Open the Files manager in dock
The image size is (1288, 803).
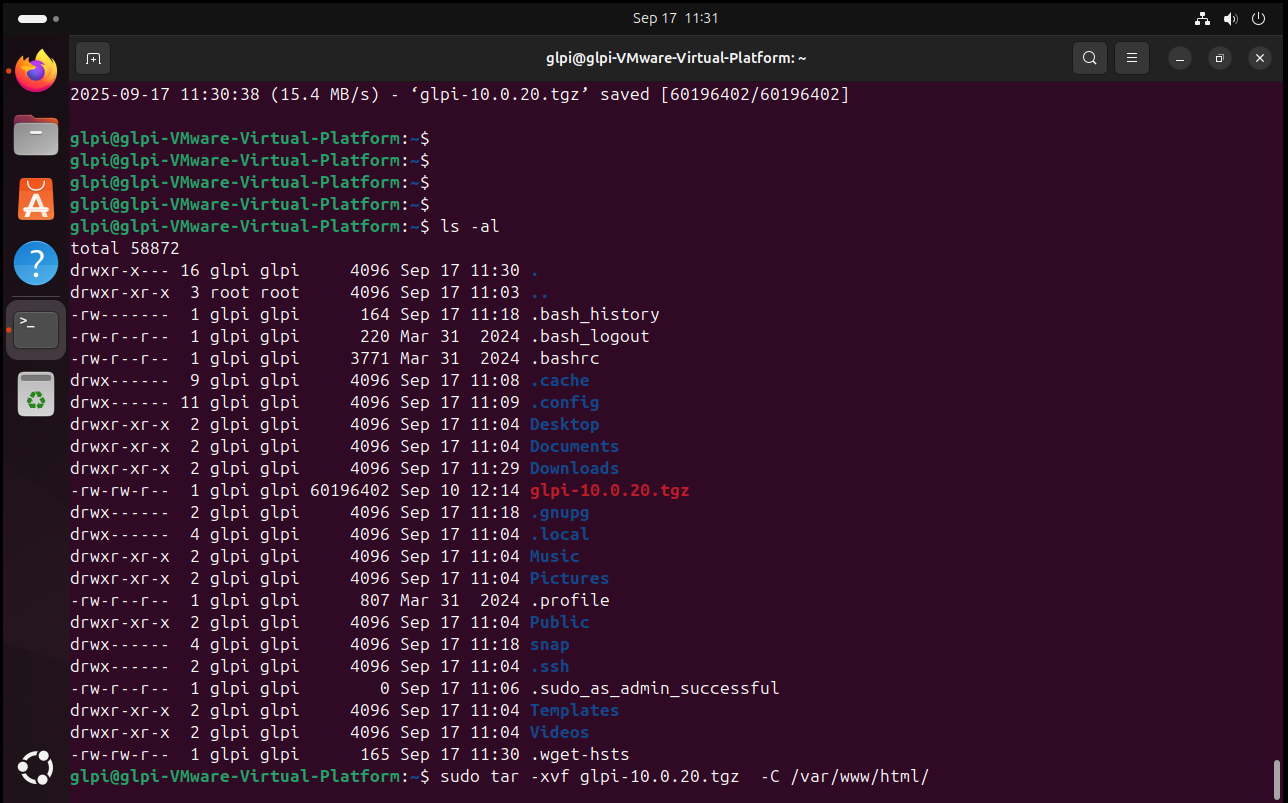tap(36, 135)
